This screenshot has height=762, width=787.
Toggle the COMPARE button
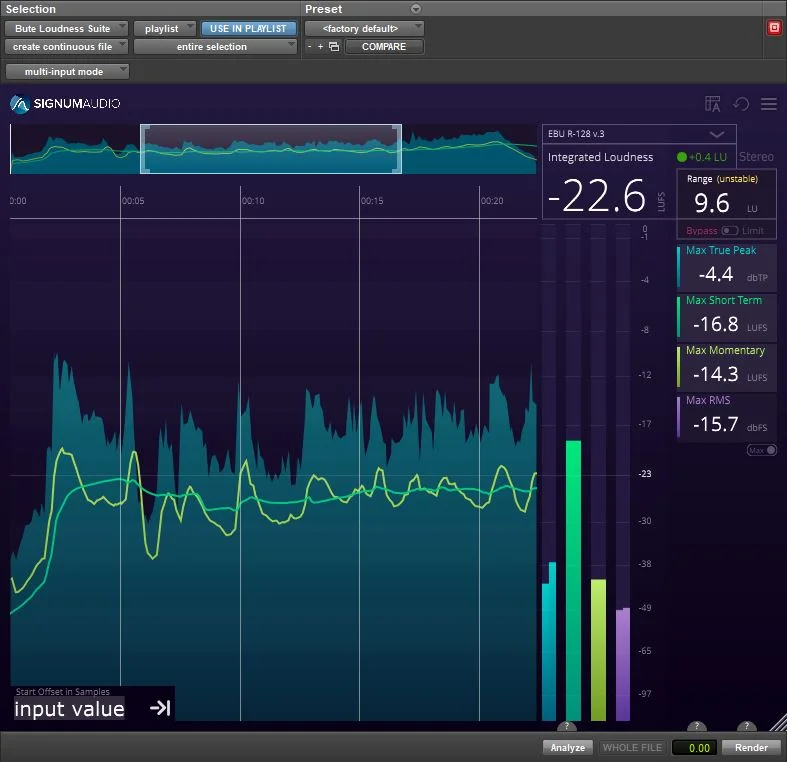point(384,47)
